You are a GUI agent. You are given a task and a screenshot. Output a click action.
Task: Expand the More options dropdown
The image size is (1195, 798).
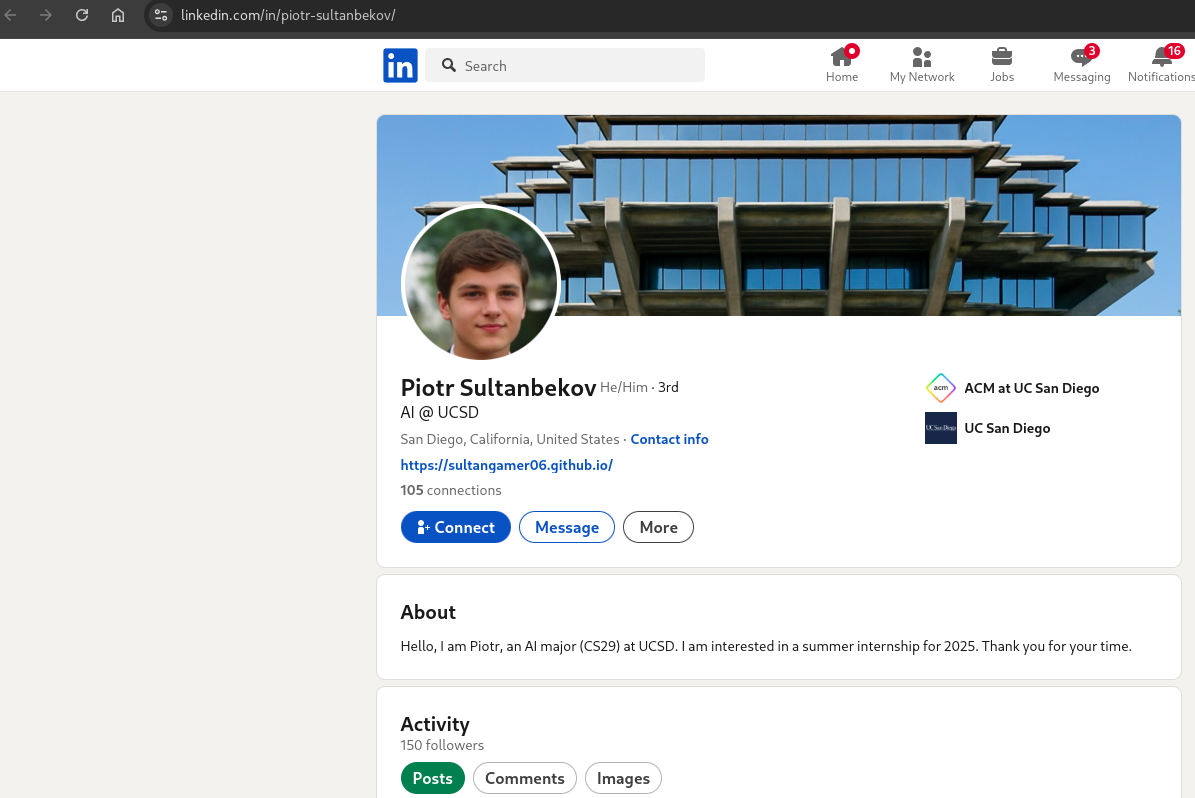point(658,527)
